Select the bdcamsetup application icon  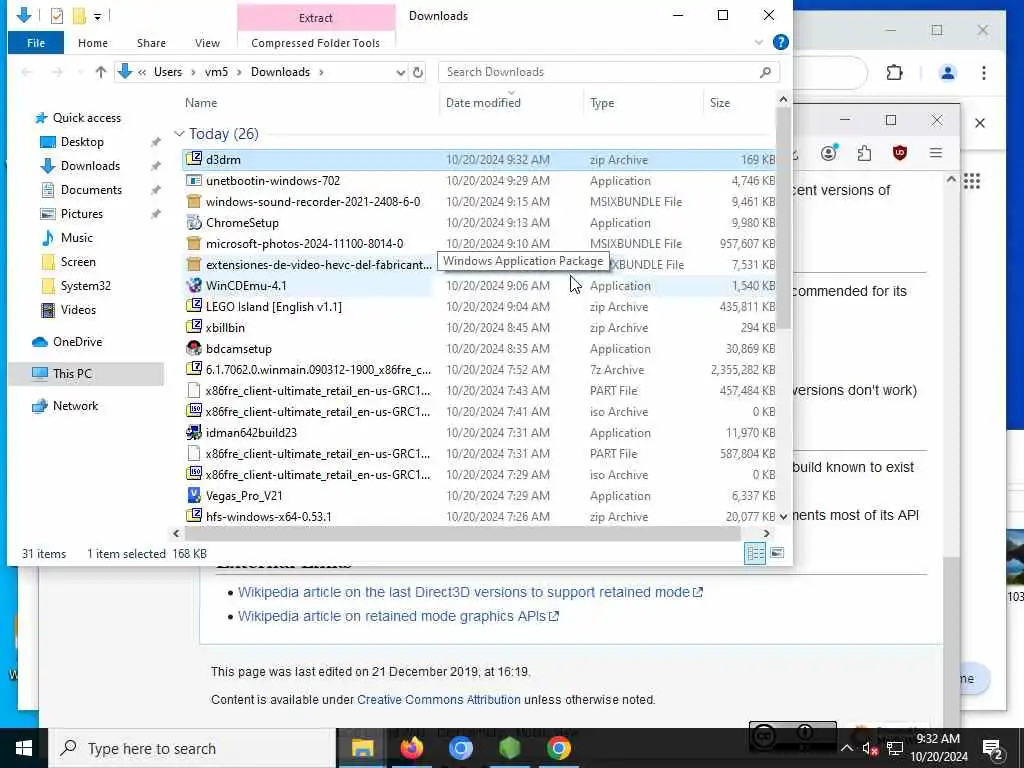click(x=193, y=348)
